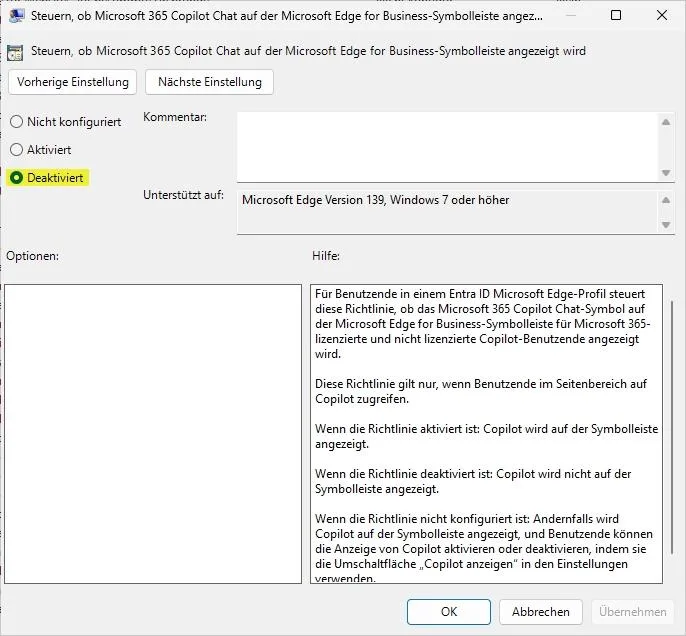
Task: Close the dialog with the X button
Action: (x=661, y=16)
